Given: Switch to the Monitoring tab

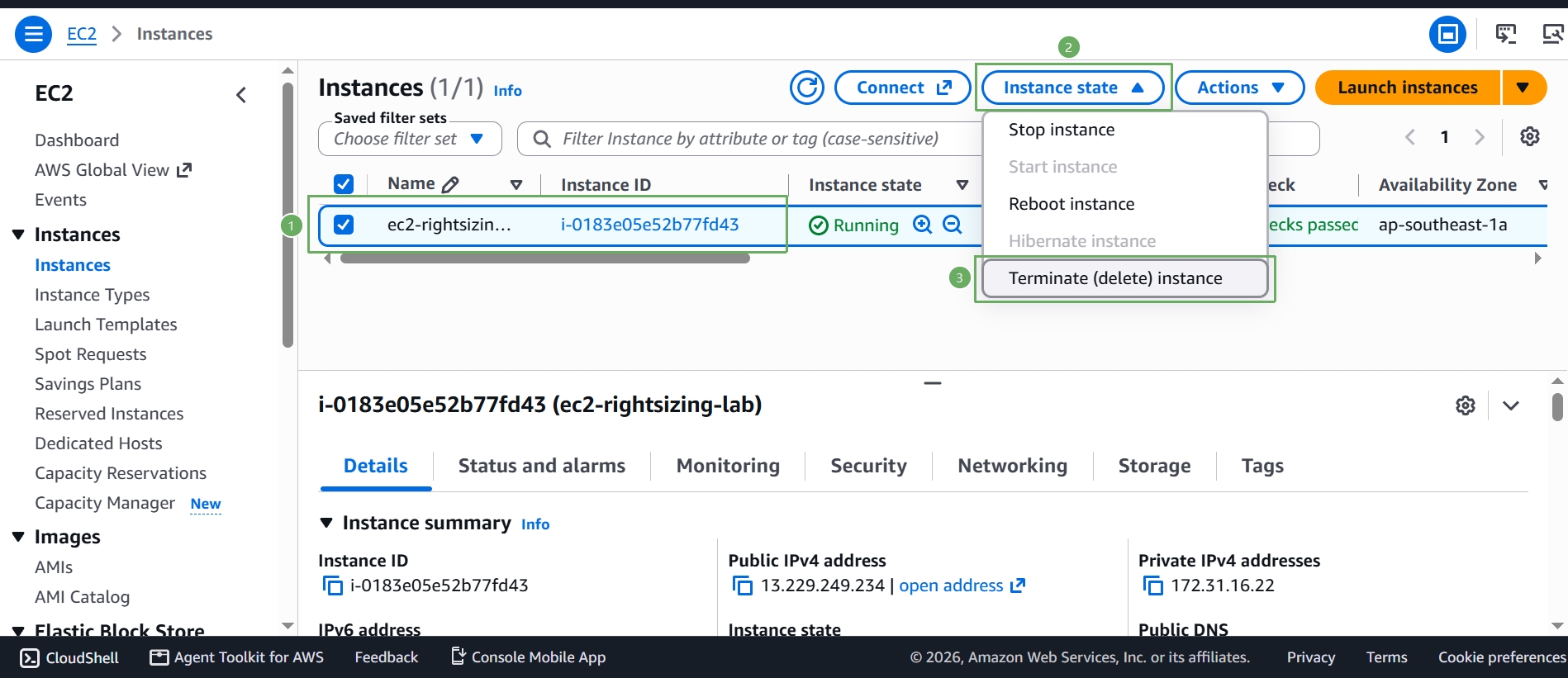Looking at the screenshot, I should click(x=728, y=466).
